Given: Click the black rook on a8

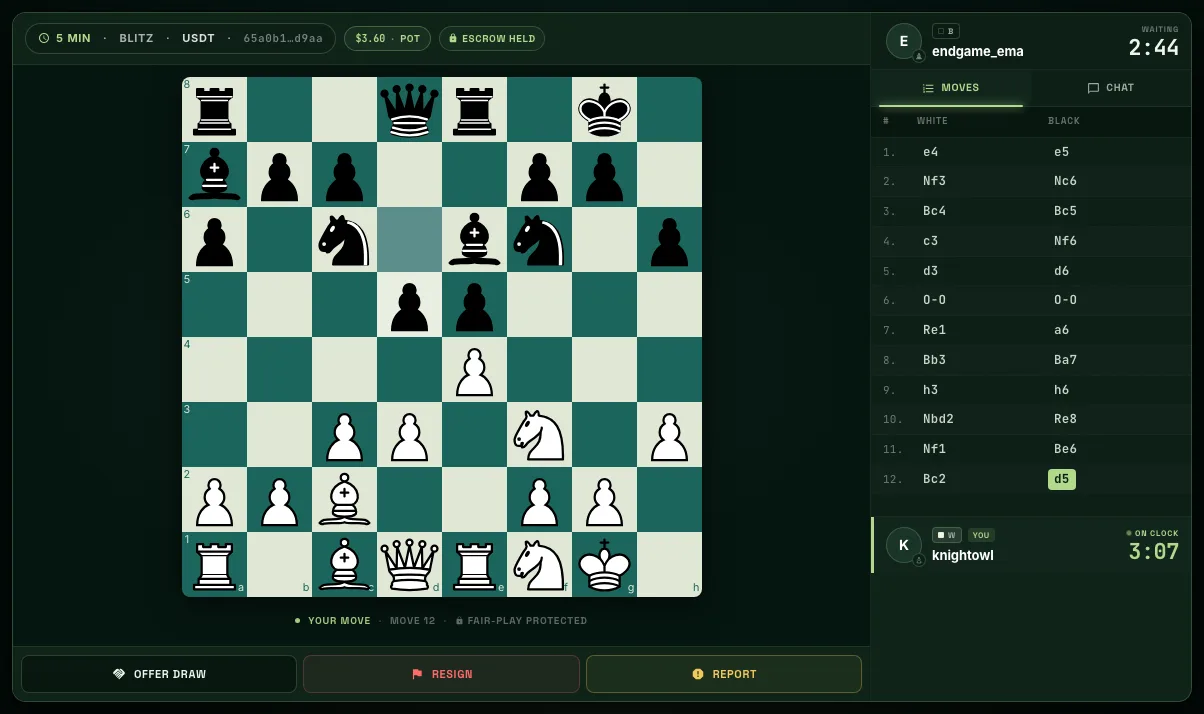Looking at the screenshot, I should pyautogui.click(x=214, y=110).
